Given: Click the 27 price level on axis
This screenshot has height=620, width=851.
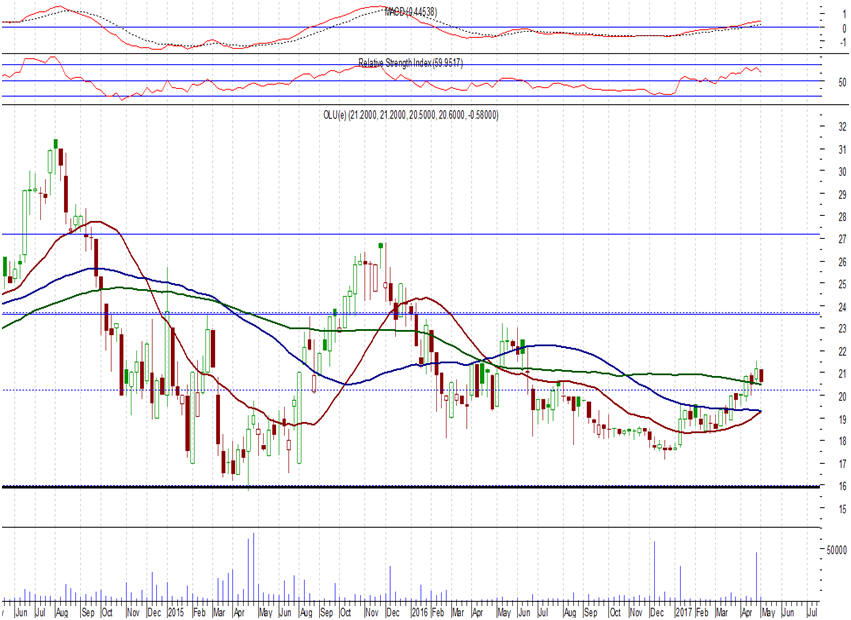Looking at the screenshot, I should coord(816,240).
